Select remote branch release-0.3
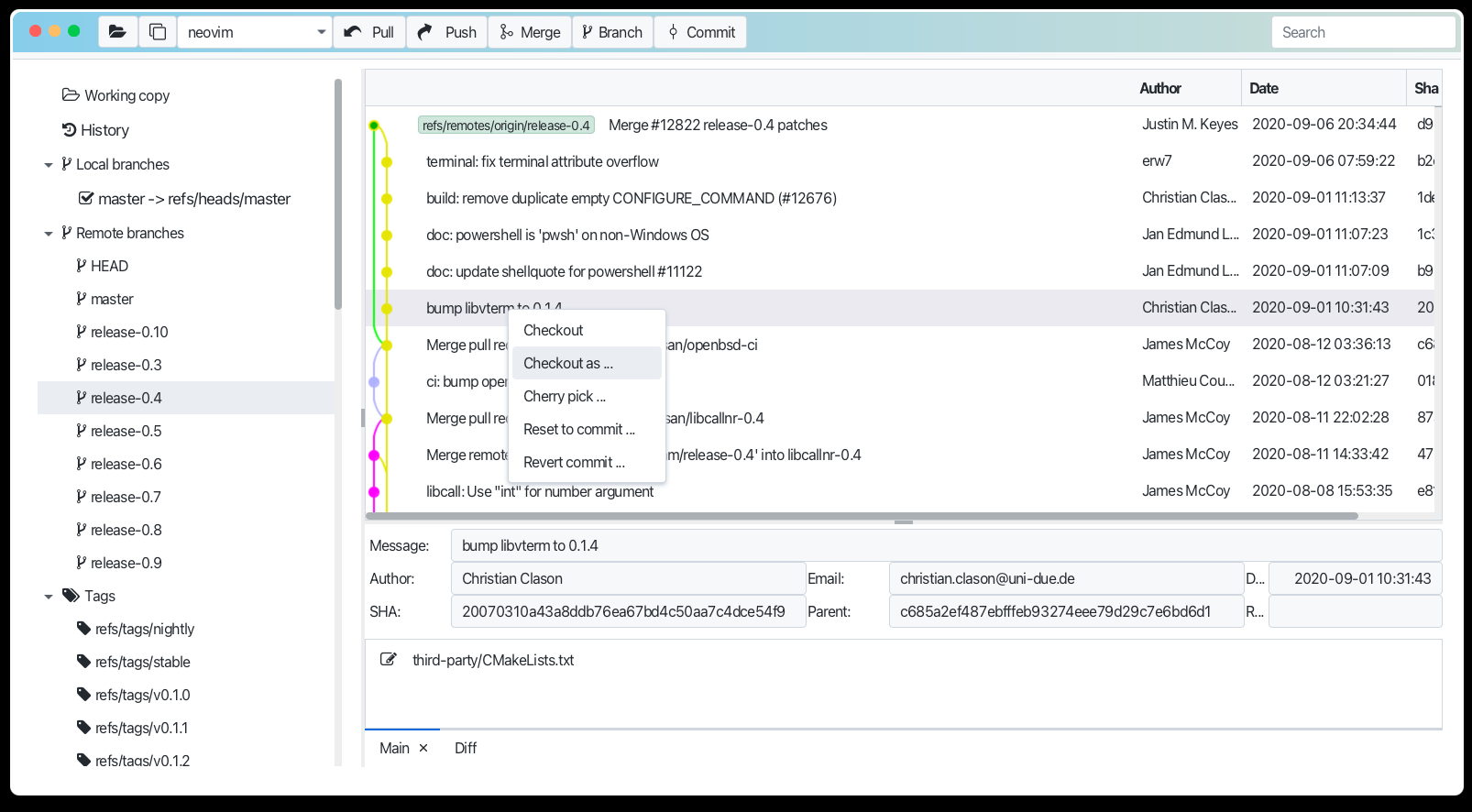Viewport: 1472px width, 812px height. click(x=119, y=365)
